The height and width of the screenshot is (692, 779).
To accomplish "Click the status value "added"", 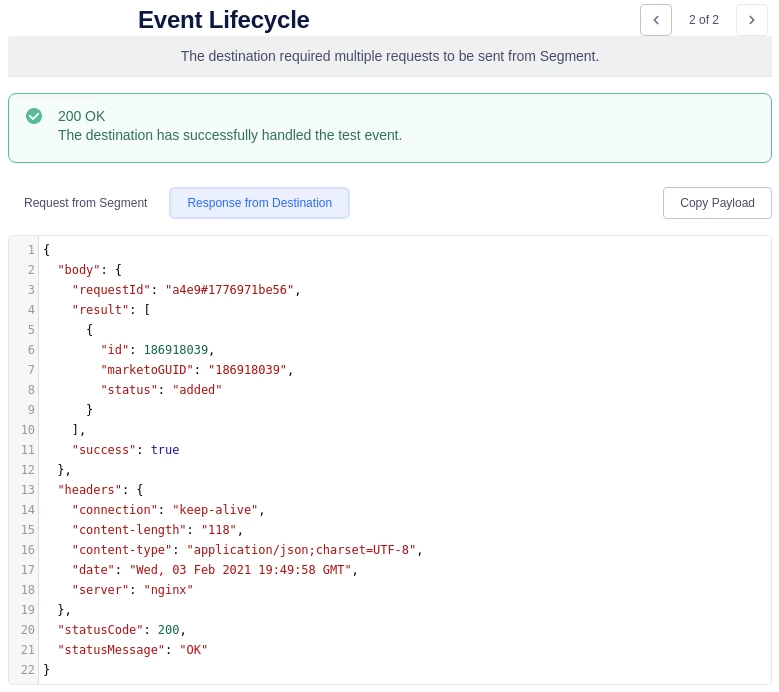I will pos(197,389).
